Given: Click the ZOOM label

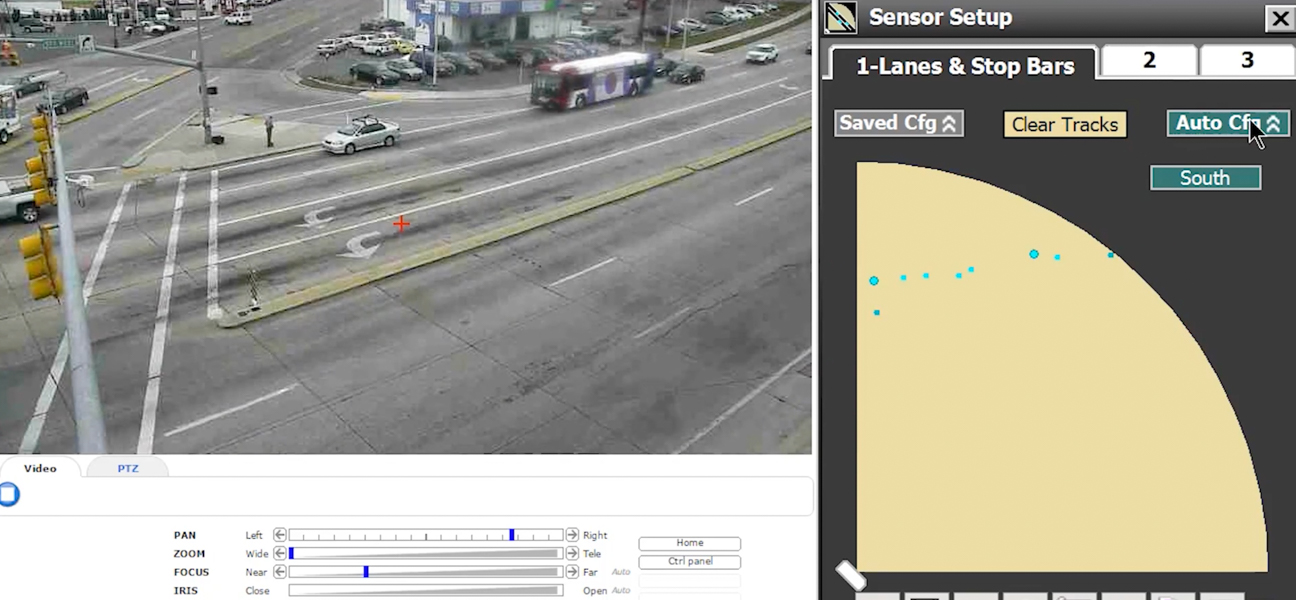Looking at the screenshot, I should pos(189,553).
